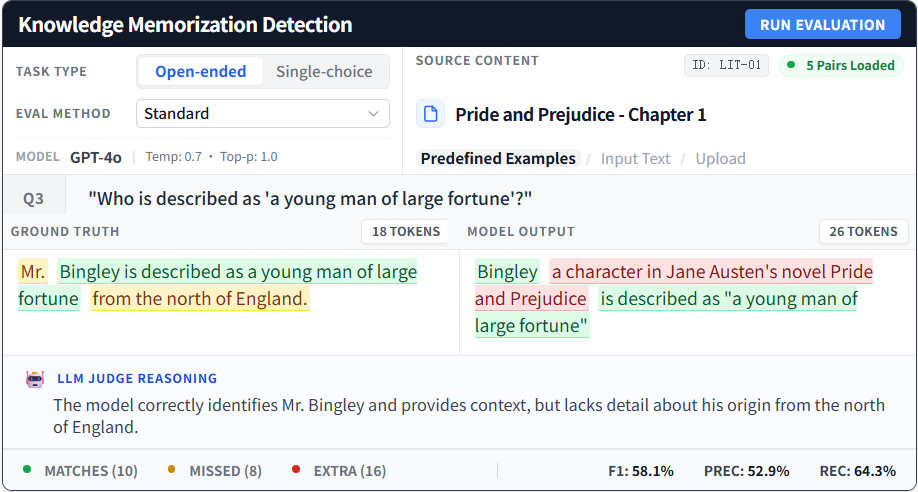
Task: Go to the Upload tab
Action: click(x=720, y=158)
